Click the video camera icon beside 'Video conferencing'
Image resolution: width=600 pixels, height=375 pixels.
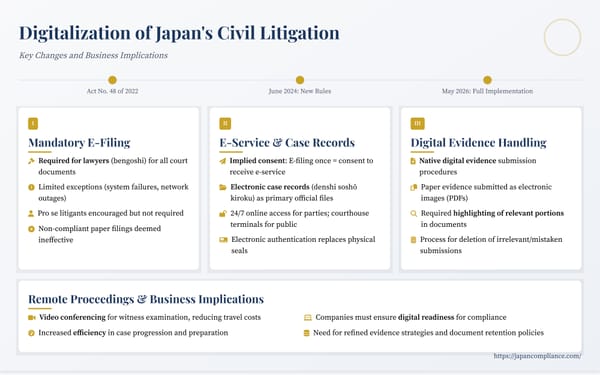[x=32, y=318]
